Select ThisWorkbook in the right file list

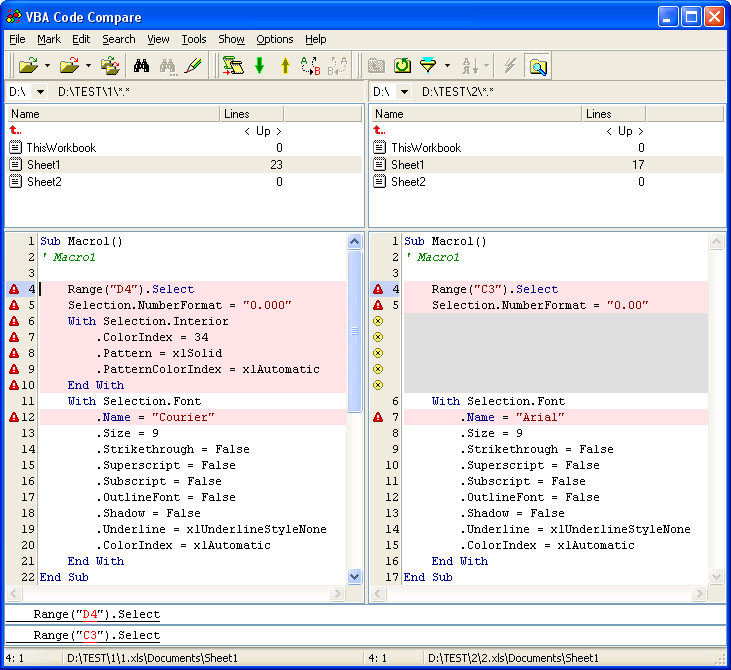[x=425, y=148]
